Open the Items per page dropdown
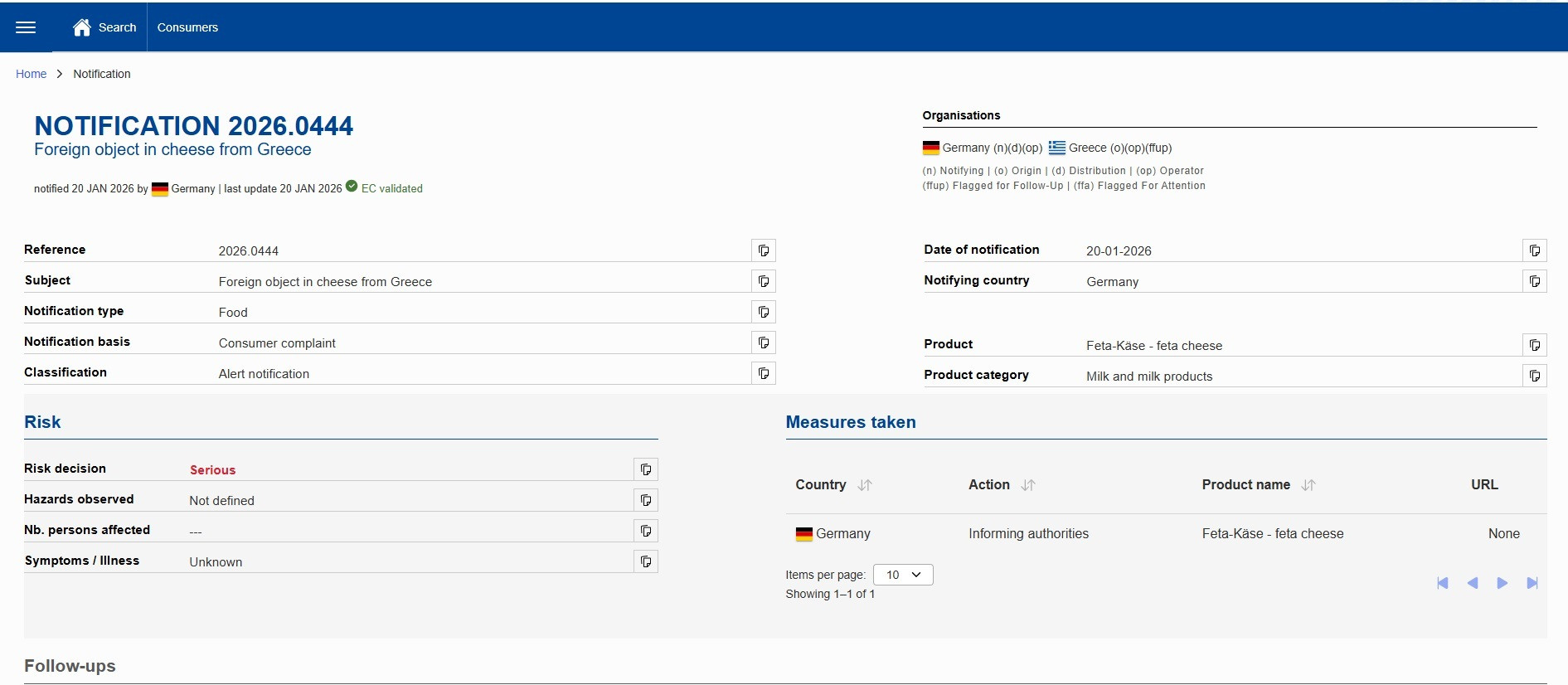Screen dimensions: 1568x685 click(903, 575)
